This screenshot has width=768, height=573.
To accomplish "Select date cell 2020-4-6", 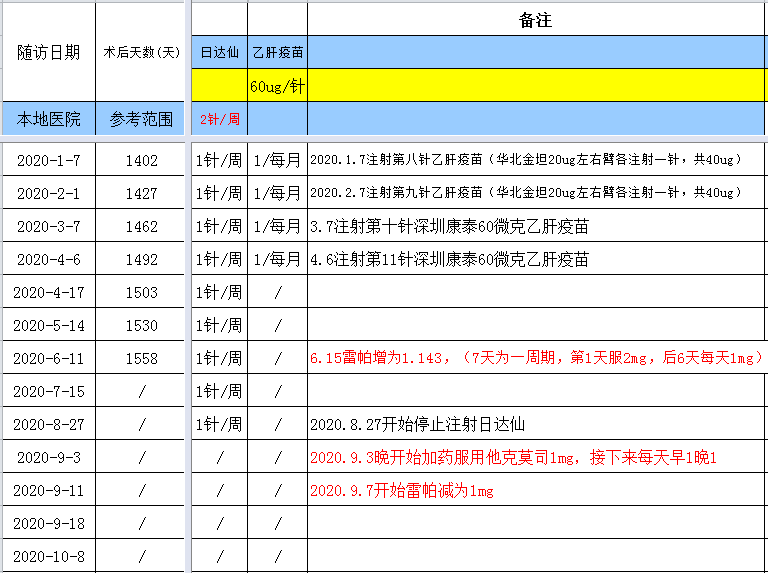I will [x=48, y=259].
